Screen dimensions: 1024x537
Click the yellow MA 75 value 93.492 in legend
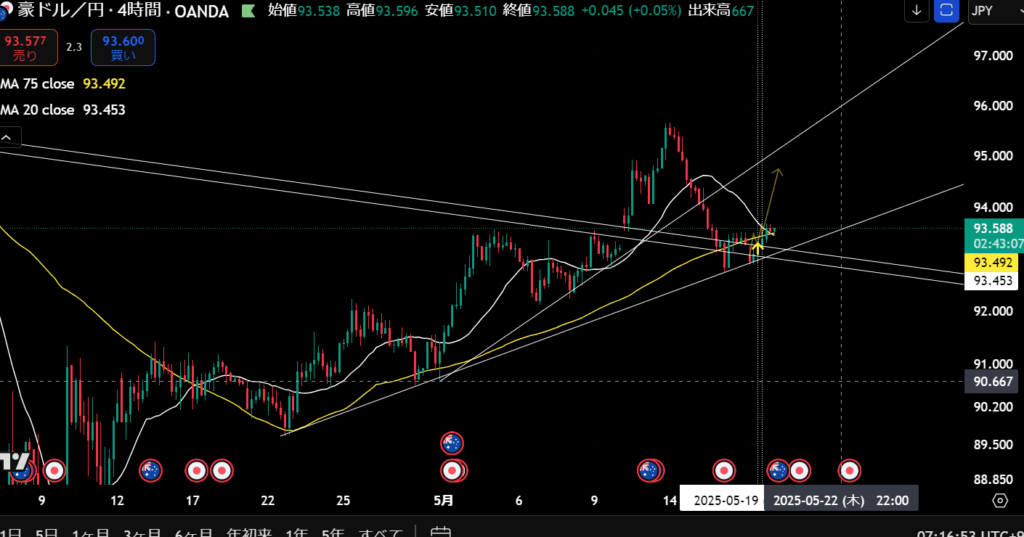[104, 84]
